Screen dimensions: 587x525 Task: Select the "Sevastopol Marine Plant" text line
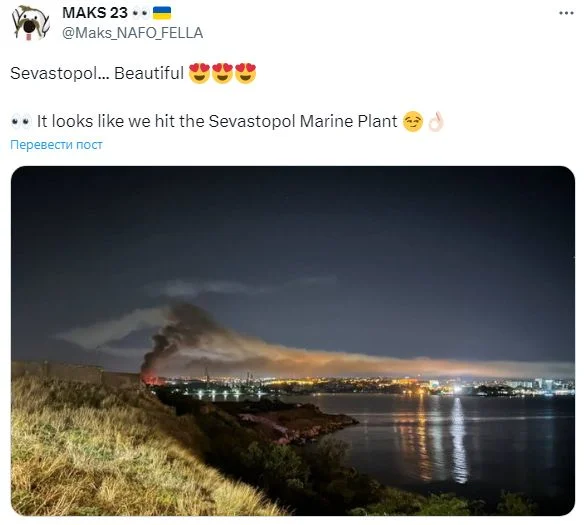point(303,122)
